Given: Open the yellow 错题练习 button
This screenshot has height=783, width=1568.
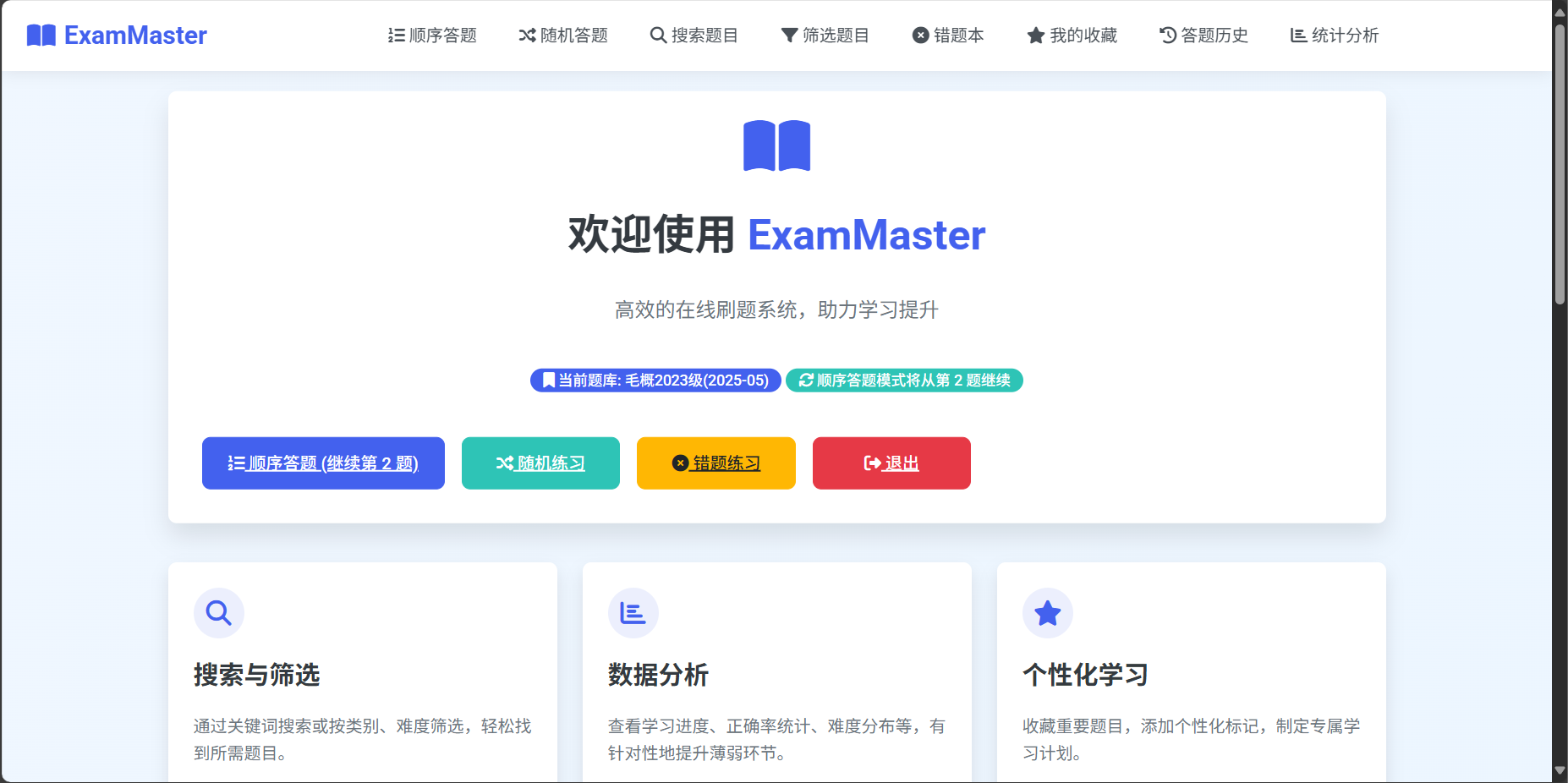Looking at the screenshot, I should [716, 463].
